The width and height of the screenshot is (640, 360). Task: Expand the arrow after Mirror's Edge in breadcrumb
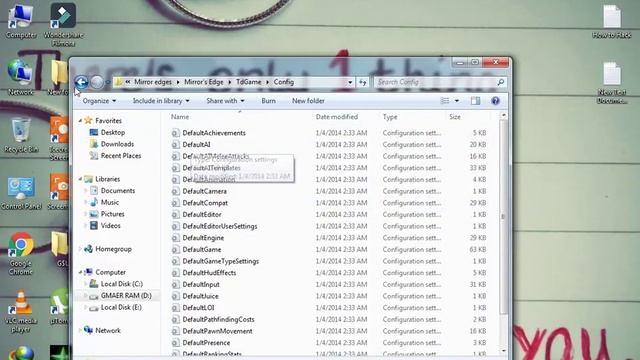point(230,82)
